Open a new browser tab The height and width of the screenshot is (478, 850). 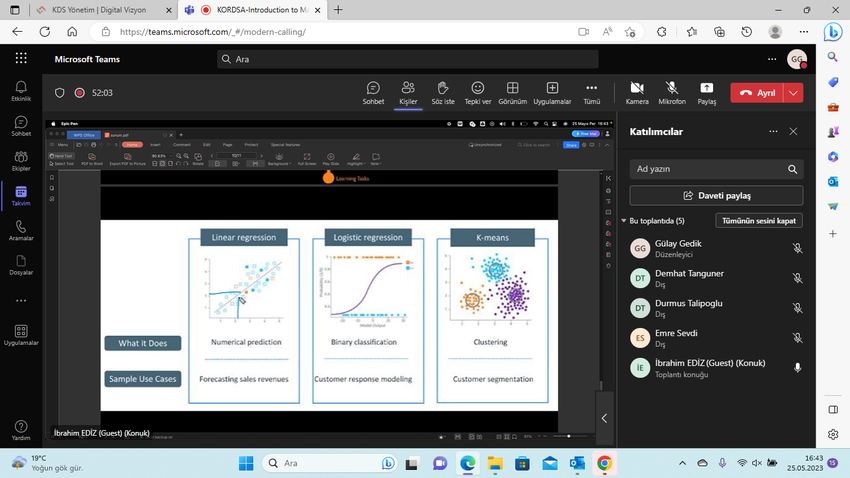338,10
